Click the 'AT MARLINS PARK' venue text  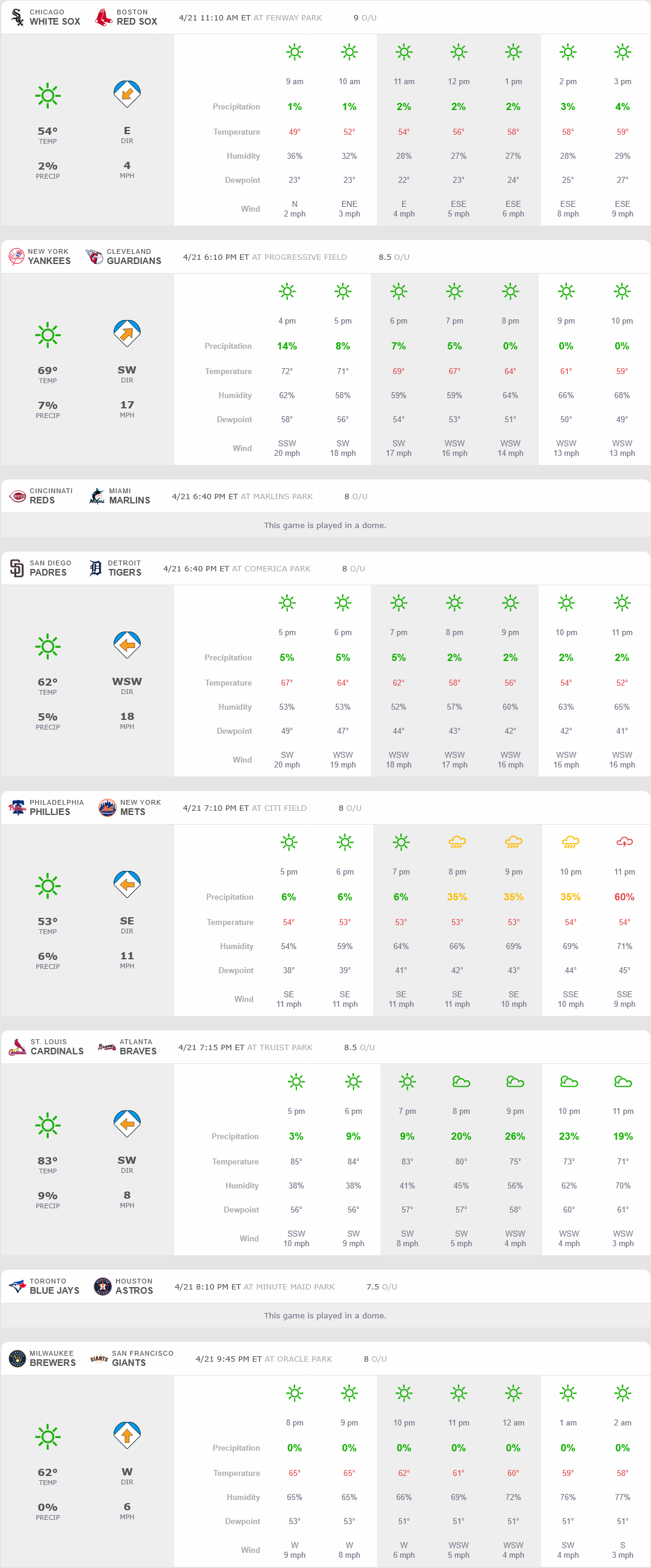(277, 496)
